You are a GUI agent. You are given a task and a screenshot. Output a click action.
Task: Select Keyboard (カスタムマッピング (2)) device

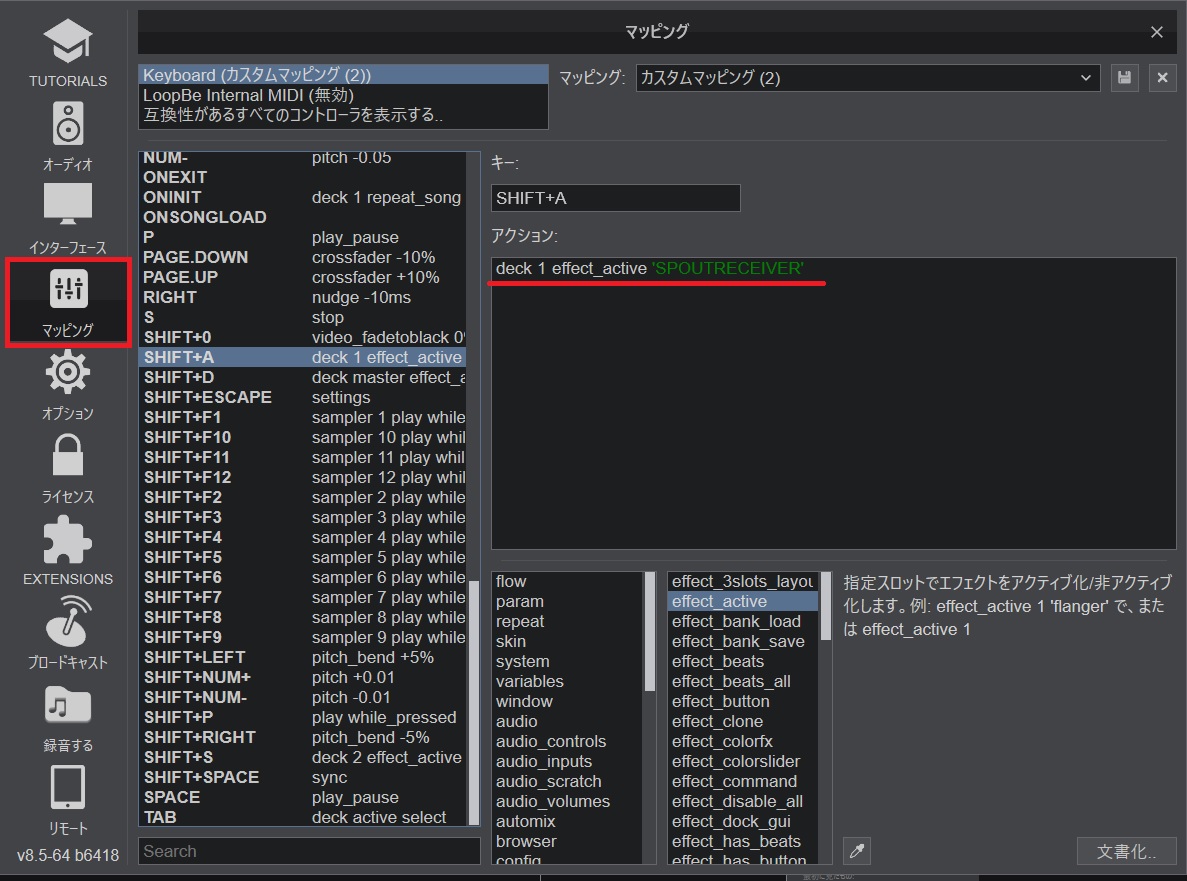tap(343, 75)
